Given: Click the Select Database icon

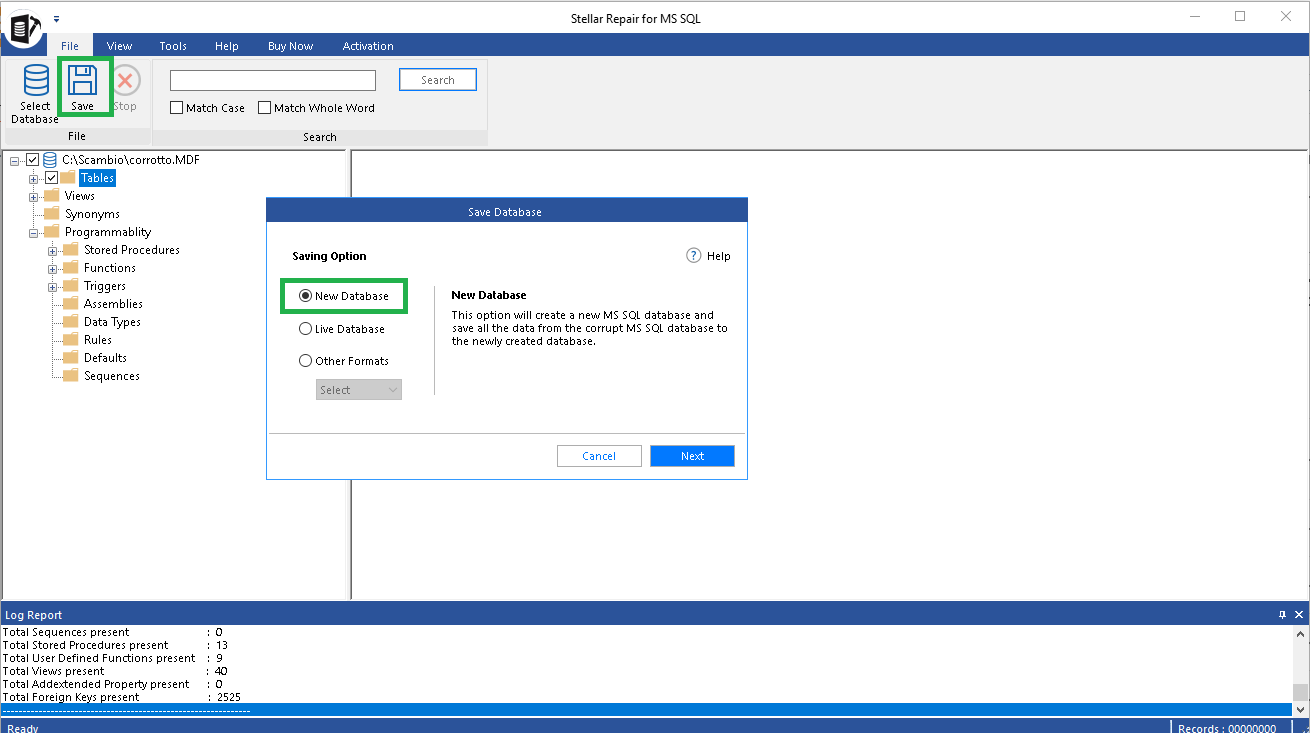Looking at the screenshot, I should click(x=36, y=80).
